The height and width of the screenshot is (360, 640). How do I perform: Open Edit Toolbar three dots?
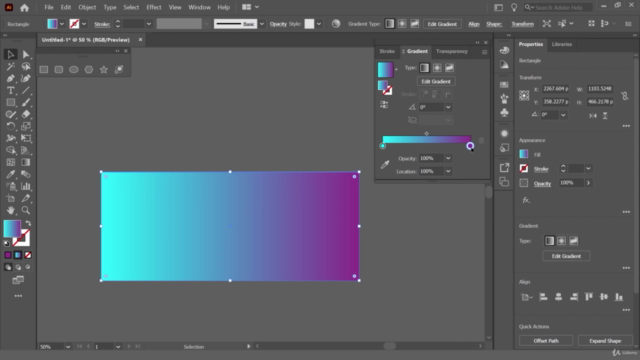[x=18, y=296]
